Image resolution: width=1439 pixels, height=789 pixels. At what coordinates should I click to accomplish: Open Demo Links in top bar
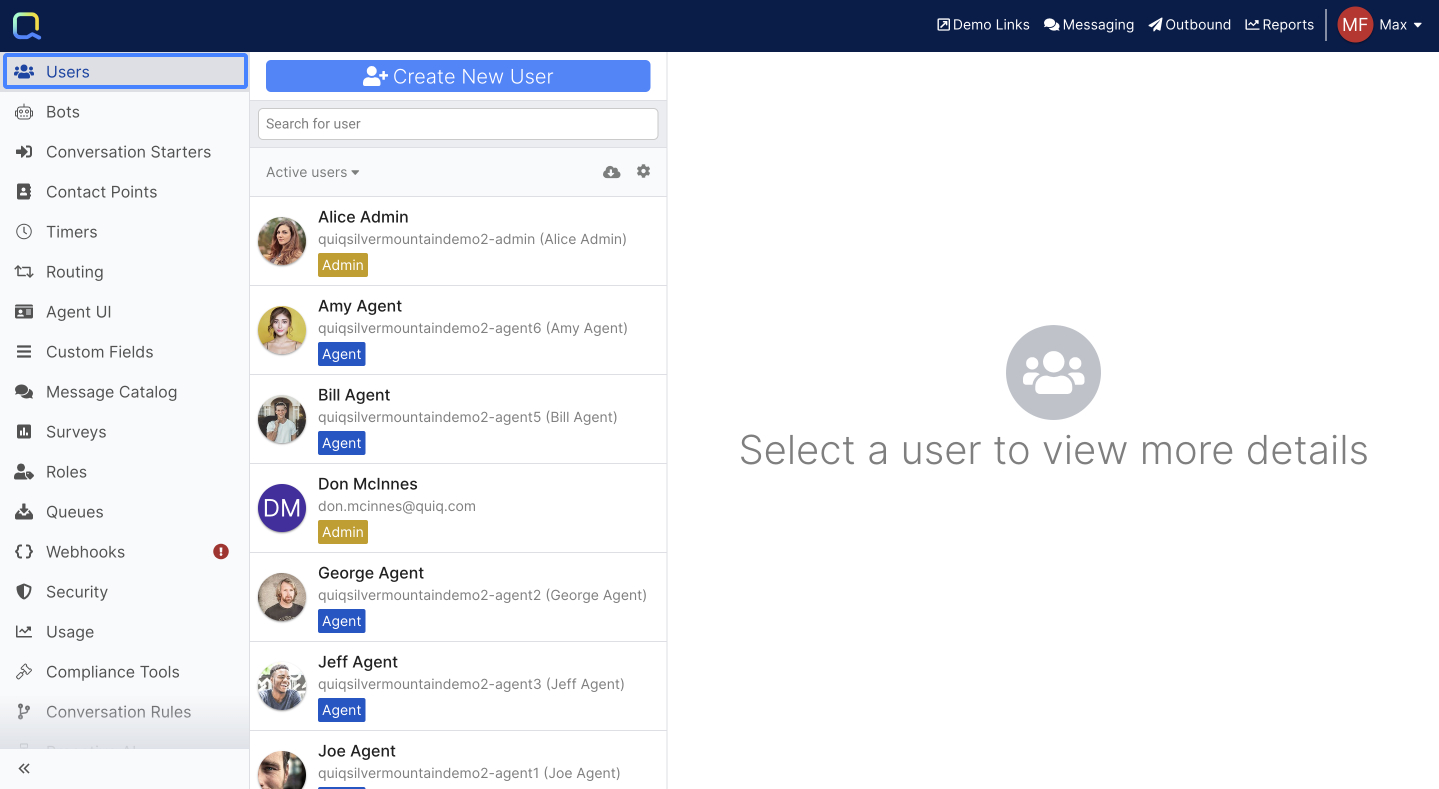click(983, 25)
